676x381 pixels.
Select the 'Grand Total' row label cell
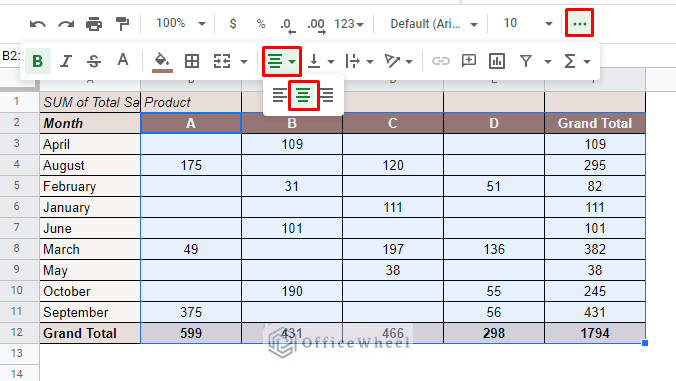click(x=90, y=333)
